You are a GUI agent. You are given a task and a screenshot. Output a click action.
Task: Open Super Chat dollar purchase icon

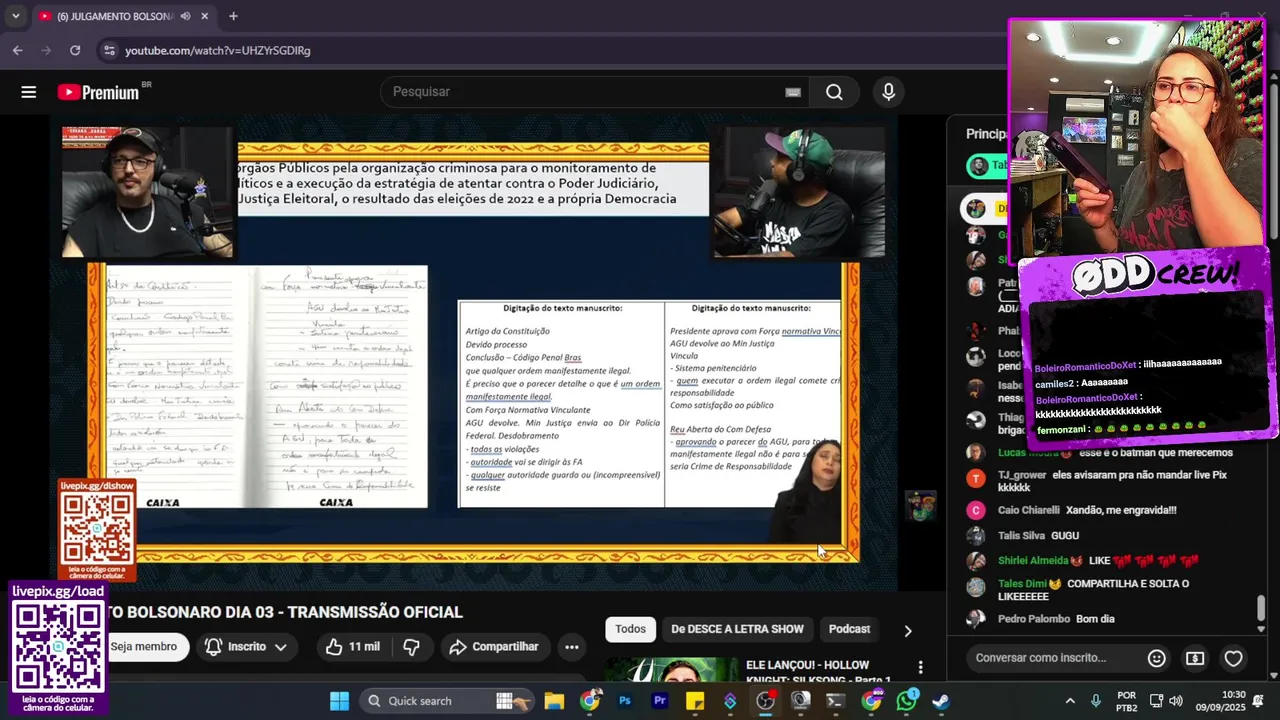(1195, 658)
